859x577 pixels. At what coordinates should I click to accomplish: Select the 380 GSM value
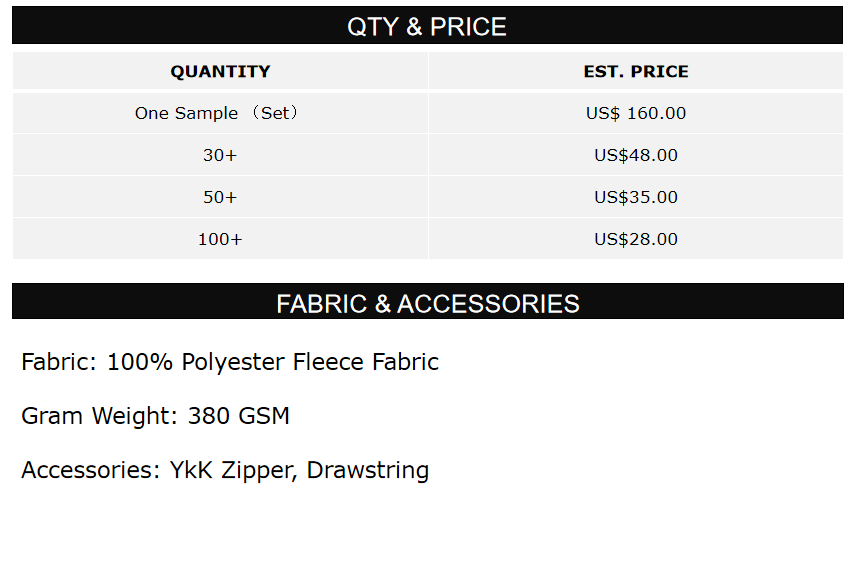[239, 416]
